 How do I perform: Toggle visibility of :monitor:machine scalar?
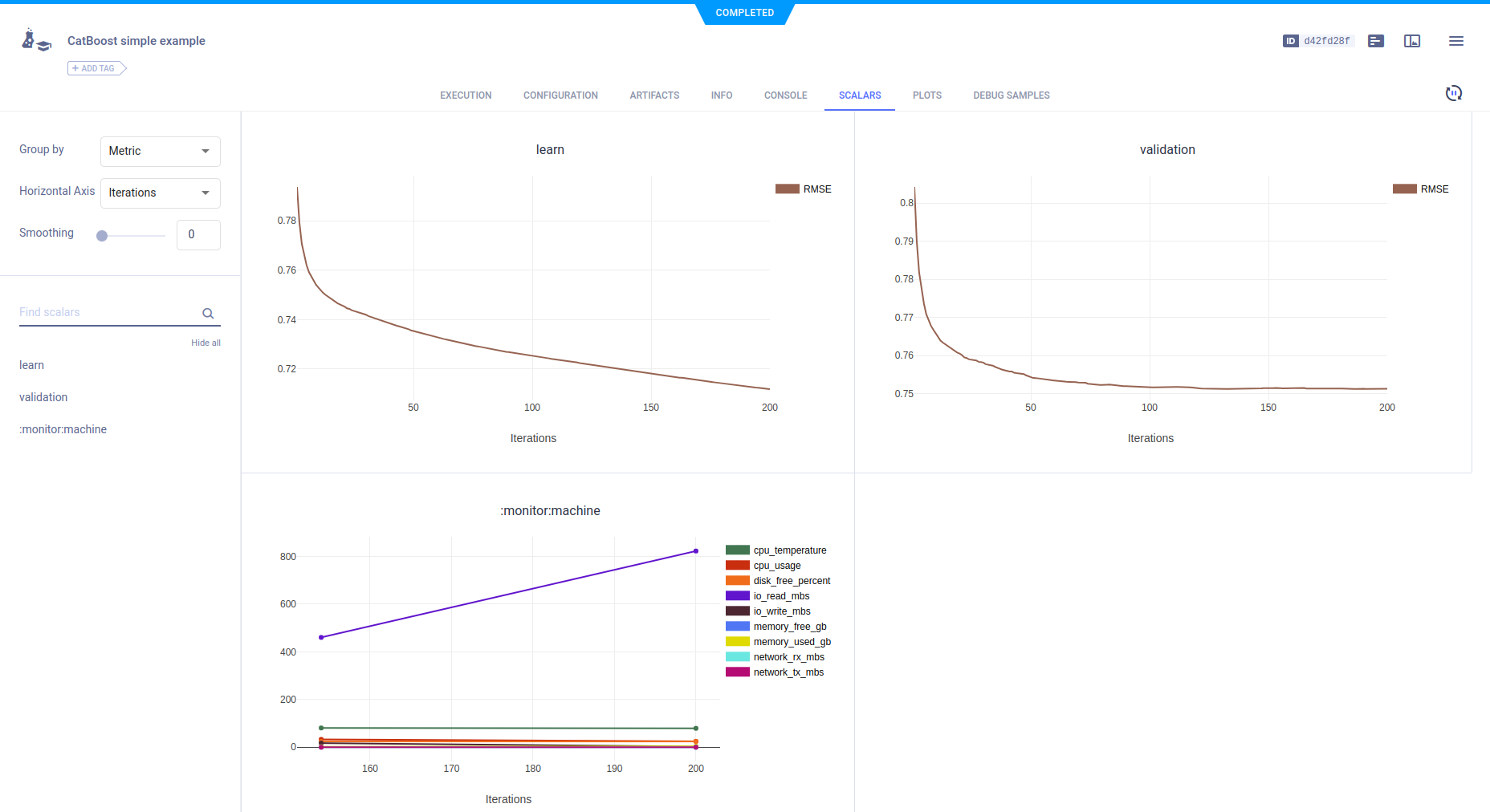pos(63,429)
